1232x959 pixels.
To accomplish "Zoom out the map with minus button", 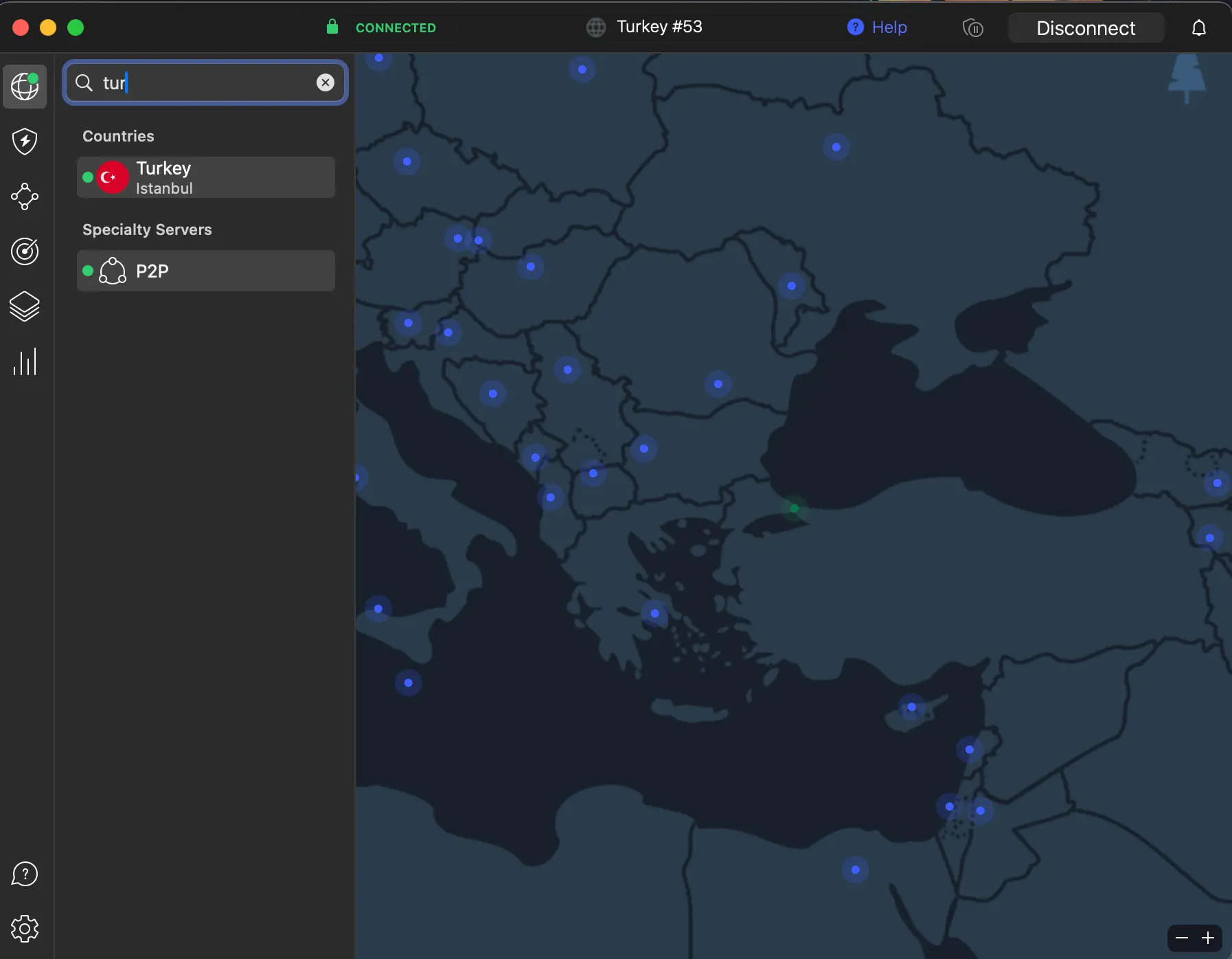I will (1182, 938).
